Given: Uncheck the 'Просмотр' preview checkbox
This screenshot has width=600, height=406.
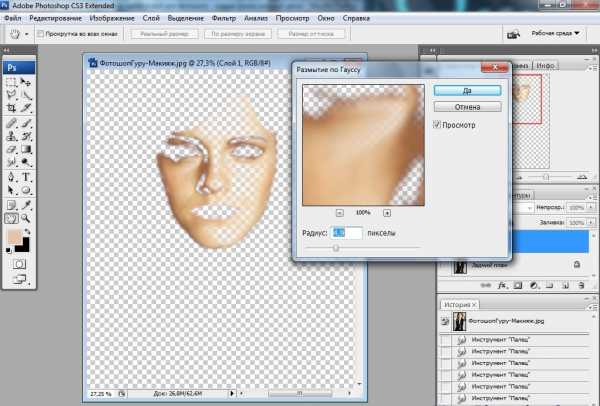Looking at the screenshot, I should pyautogui.click(x=437, y=124).
